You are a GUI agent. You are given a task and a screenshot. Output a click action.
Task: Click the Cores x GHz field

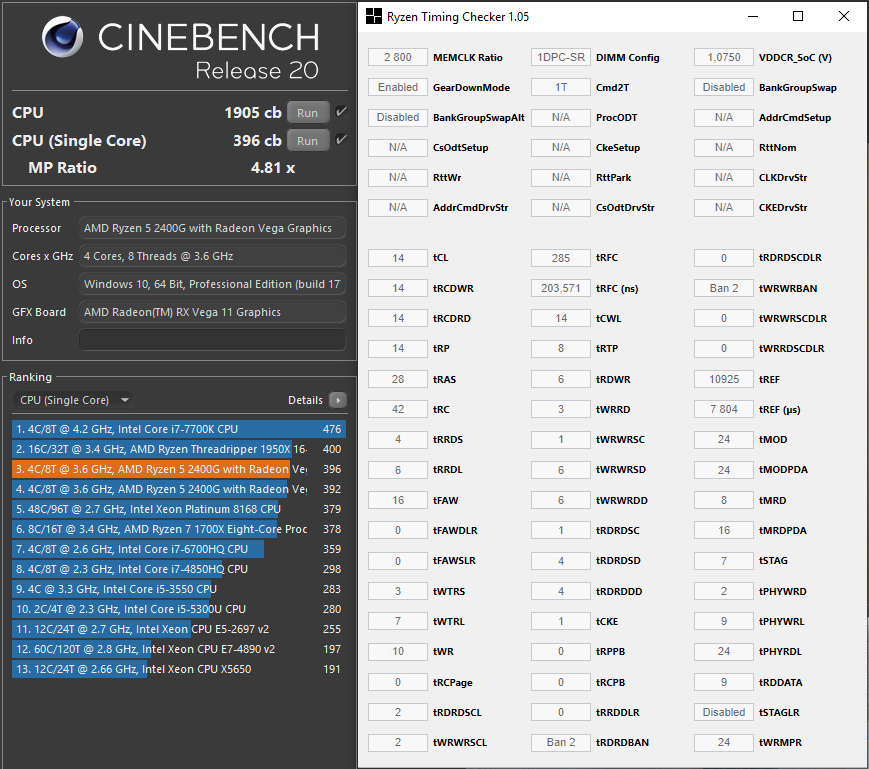tap(212, 256)
